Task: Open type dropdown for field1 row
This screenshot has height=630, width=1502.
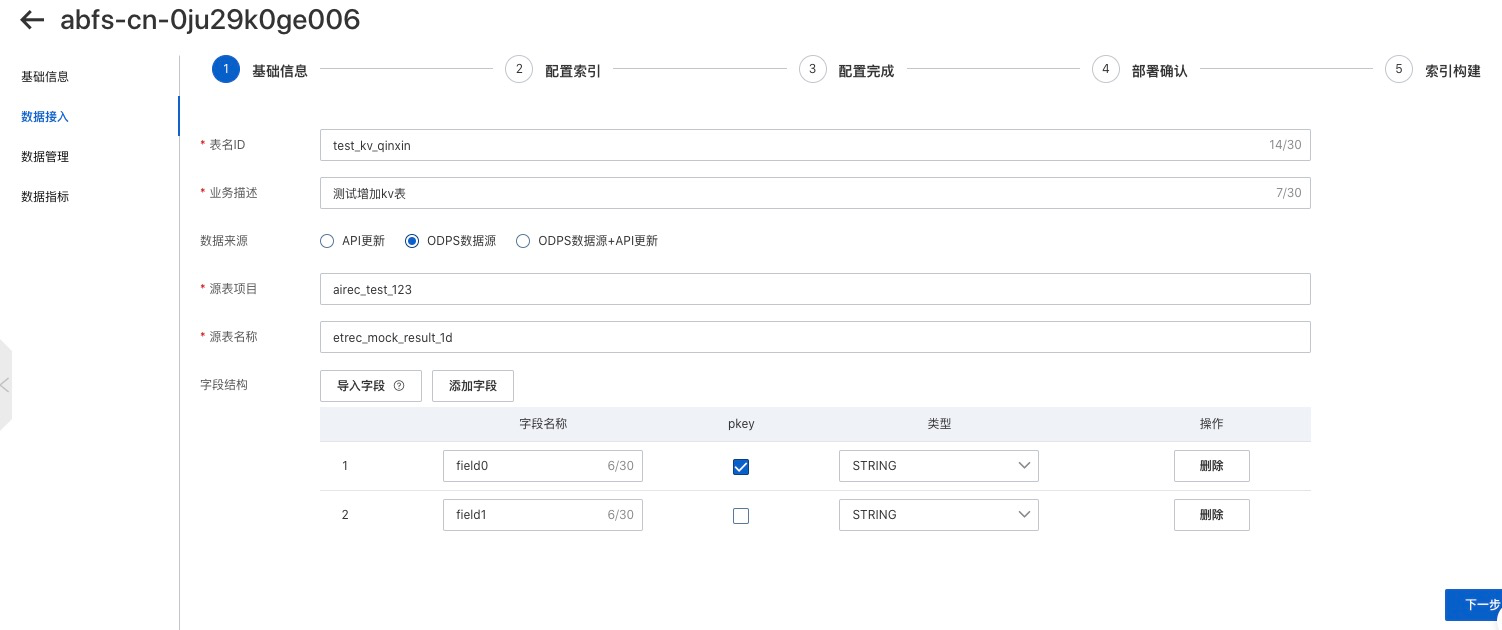Action: pos(939,515)
